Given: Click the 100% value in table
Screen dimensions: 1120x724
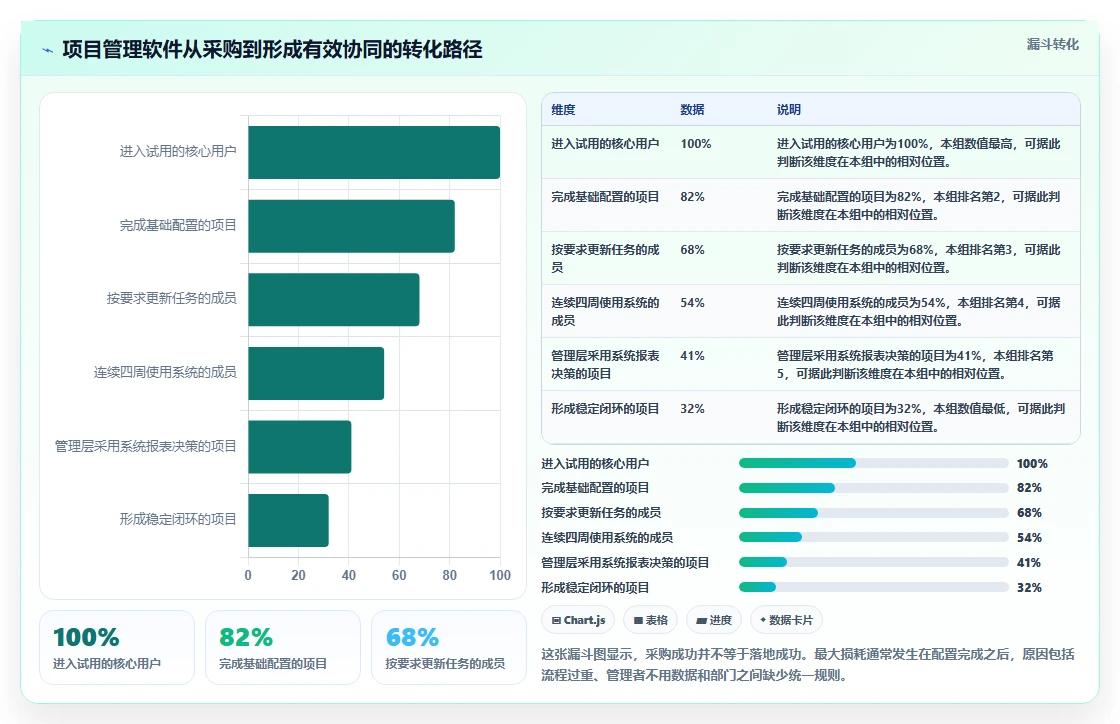Looking at the screenshot, I should (x=696, y=144).
